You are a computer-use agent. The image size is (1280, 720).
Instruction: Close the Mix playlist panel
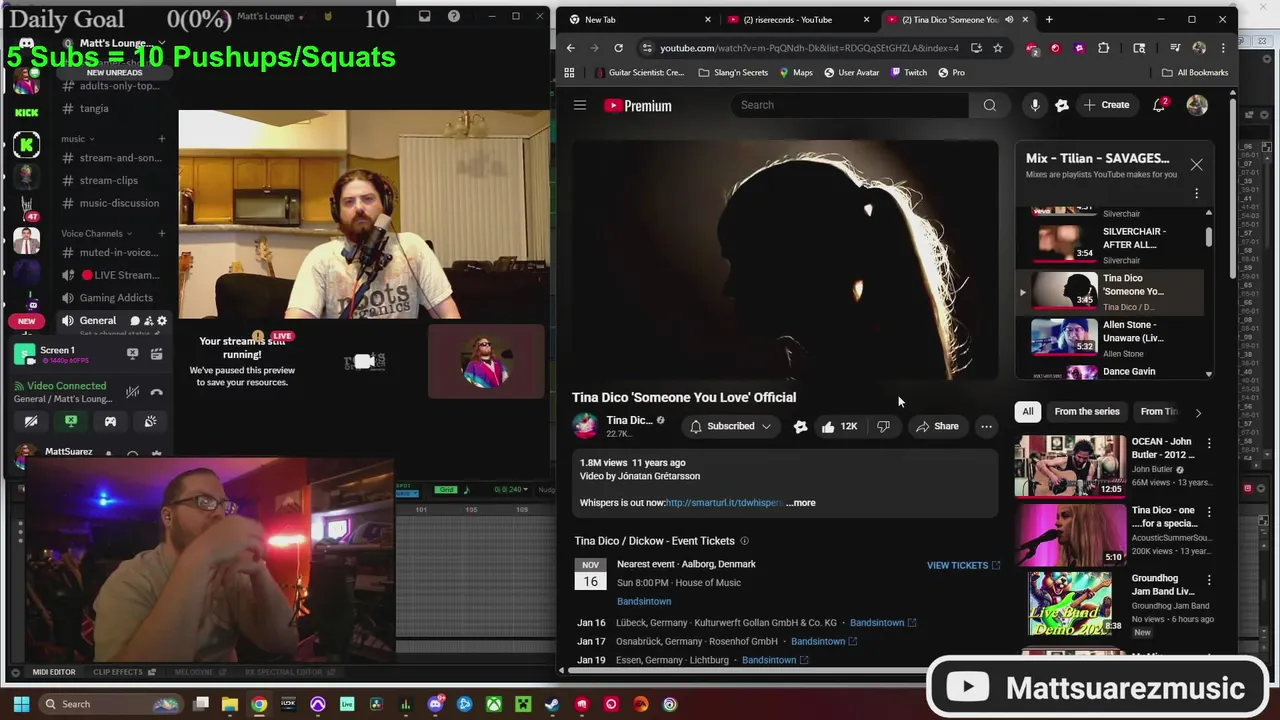[1196, 165]
